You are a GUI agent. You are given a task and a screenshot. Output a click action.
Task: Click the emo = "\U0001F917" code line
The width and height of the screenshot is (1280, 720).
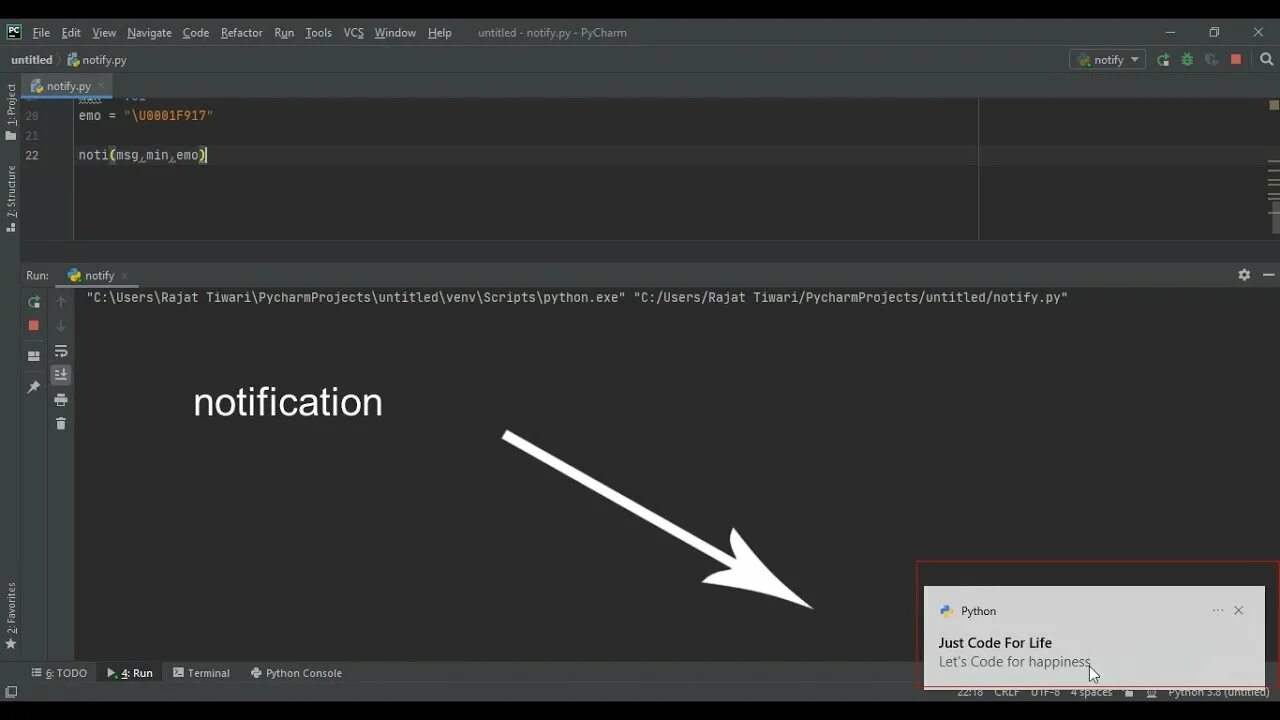(x=146, y=116)
